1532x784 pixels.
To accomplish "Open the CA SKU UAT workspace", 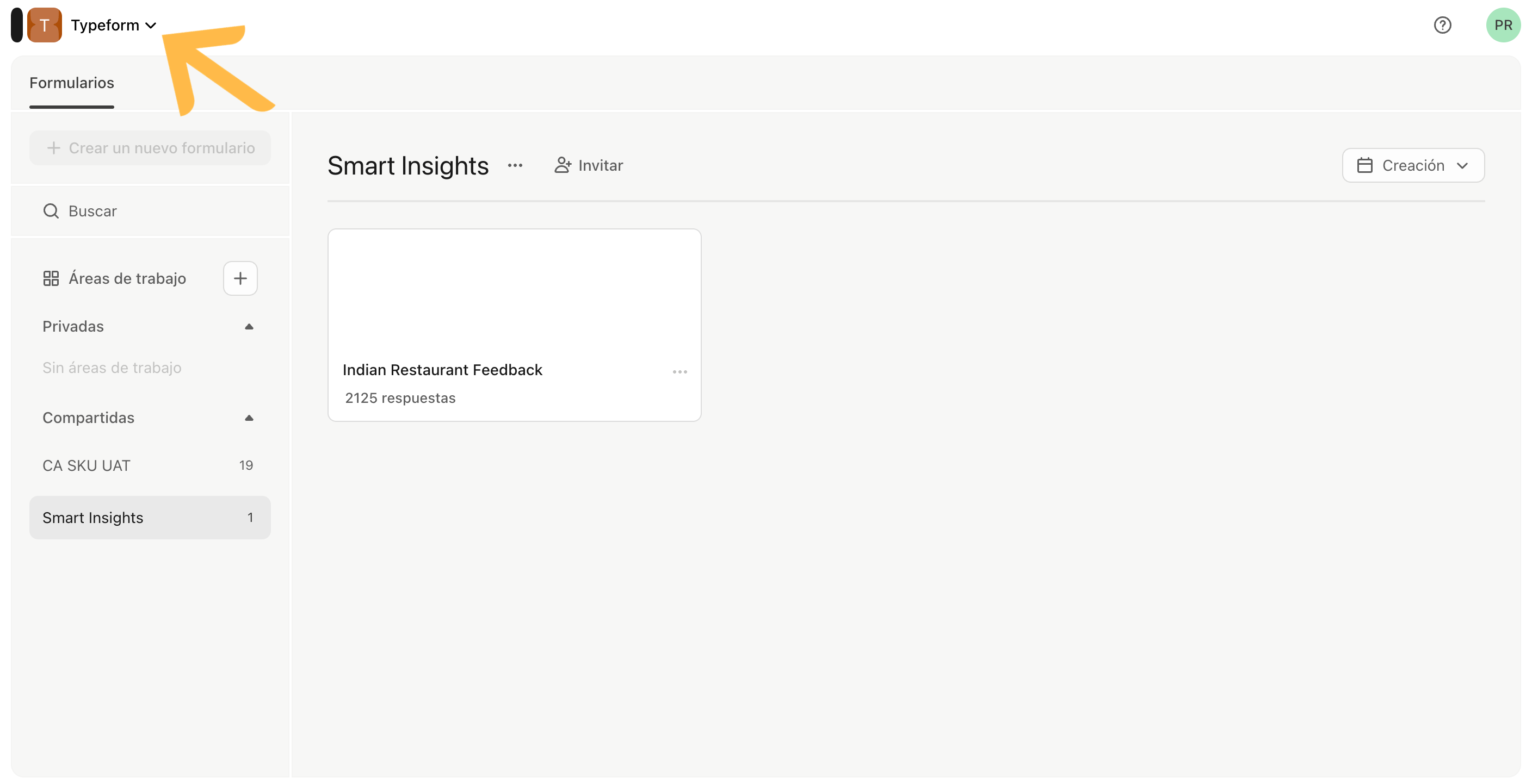I will point(150,465).
